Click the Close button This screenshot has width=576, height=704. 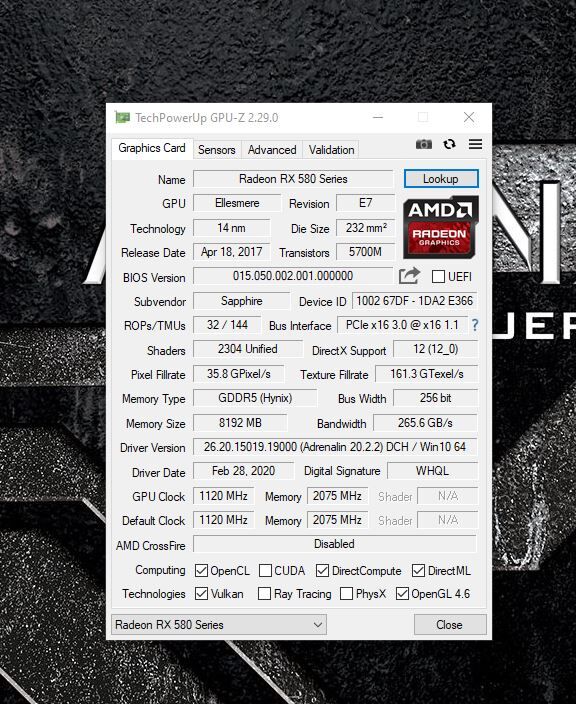(x=449, y=625)
